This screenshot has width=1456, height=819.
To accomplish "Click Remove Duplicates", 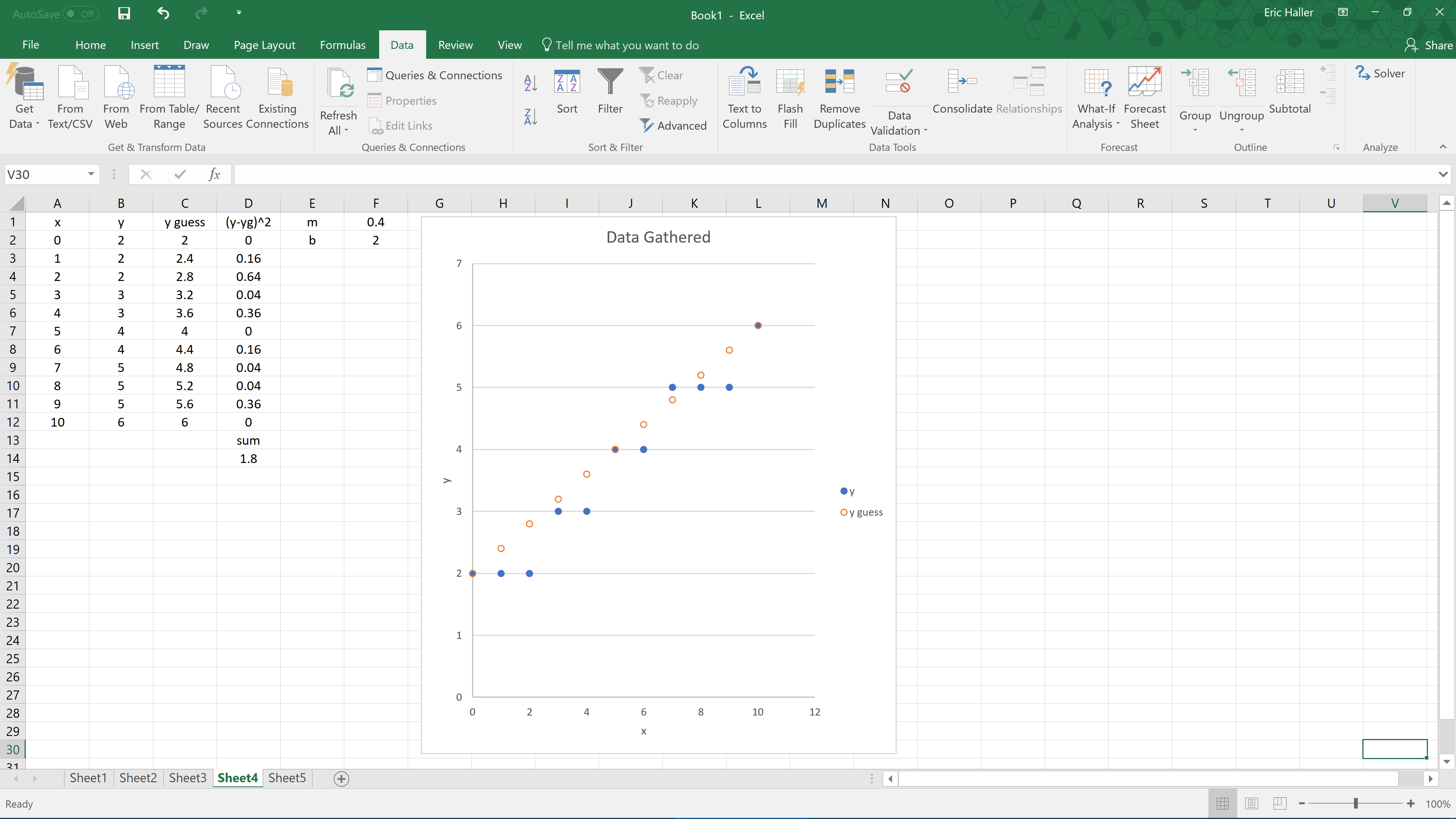I will 839,97.
